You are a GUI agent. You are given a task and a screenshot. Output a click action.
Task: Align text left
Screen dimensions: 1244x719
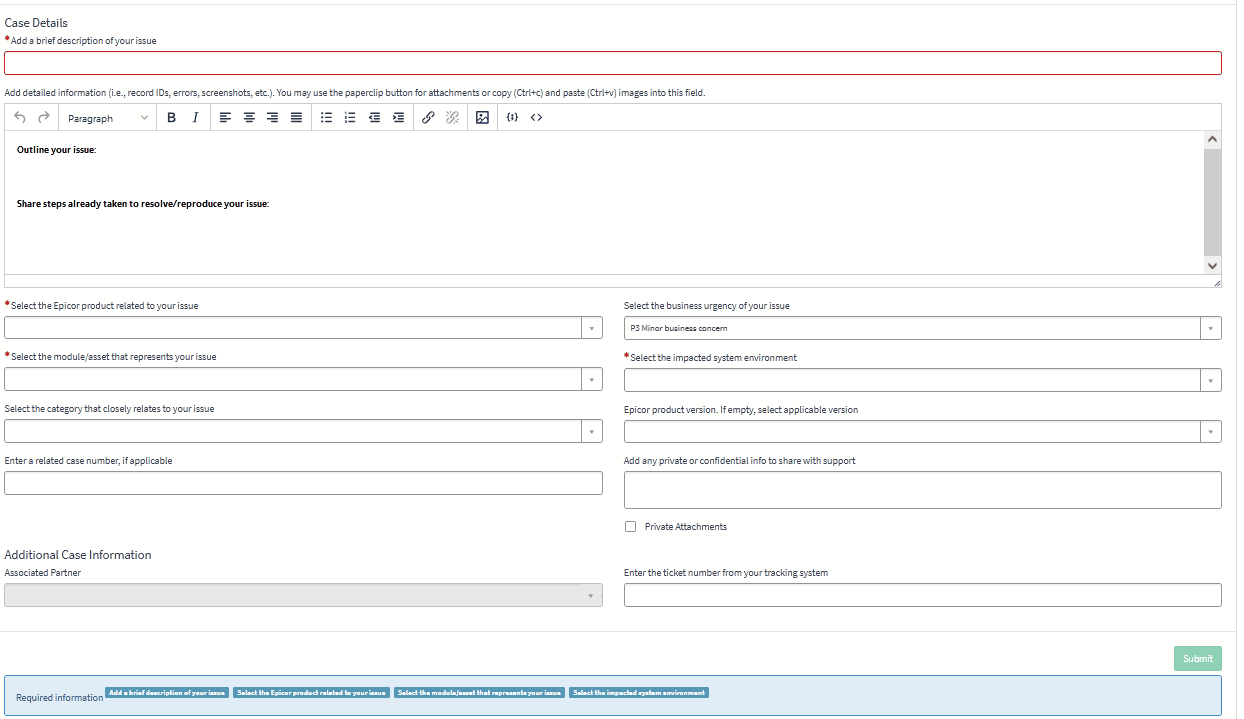225,118
